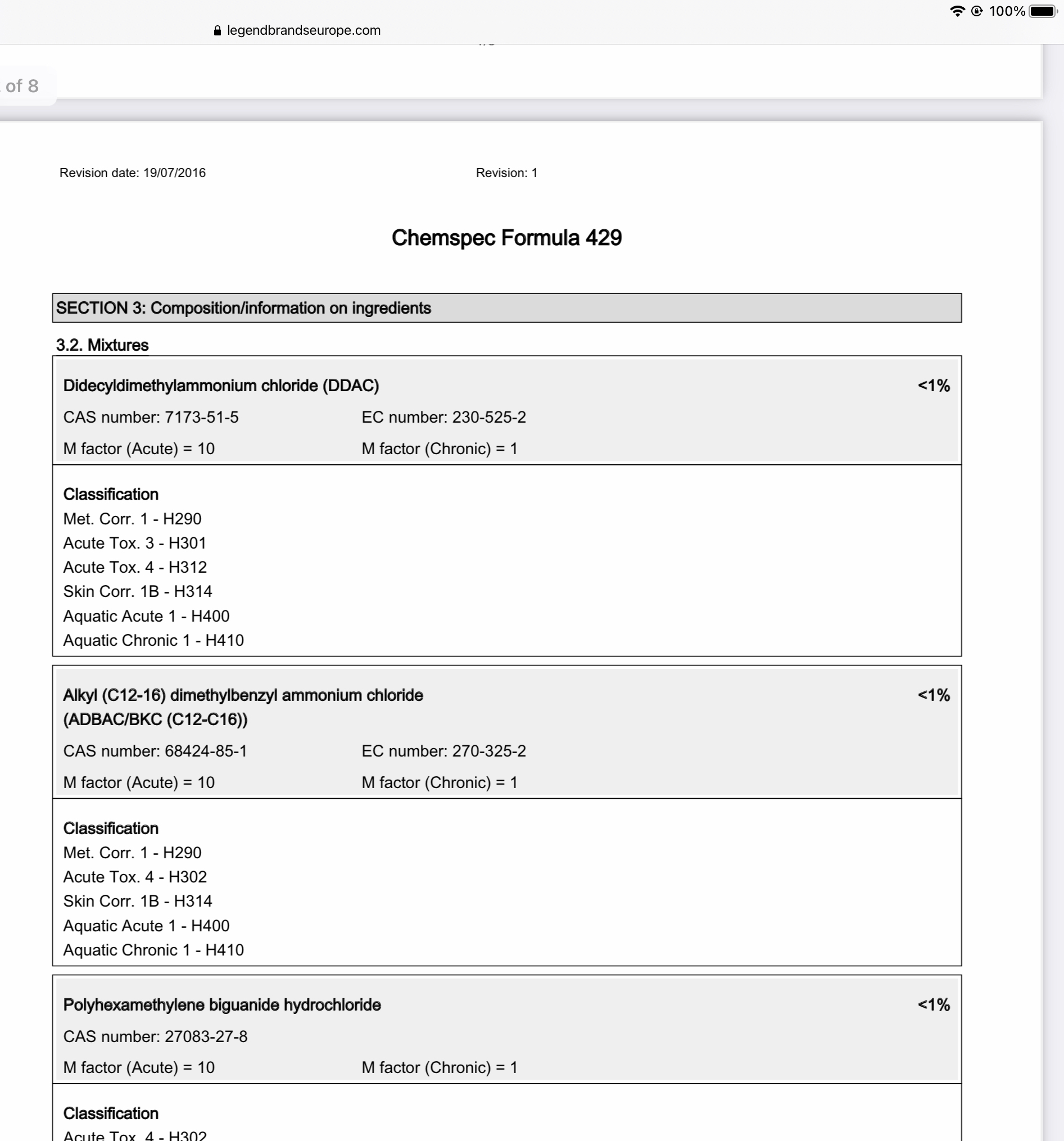This screenshot has width=1064, height=1141.
Task: Tap the padlock icon in address bar
Action: (217, 30)
